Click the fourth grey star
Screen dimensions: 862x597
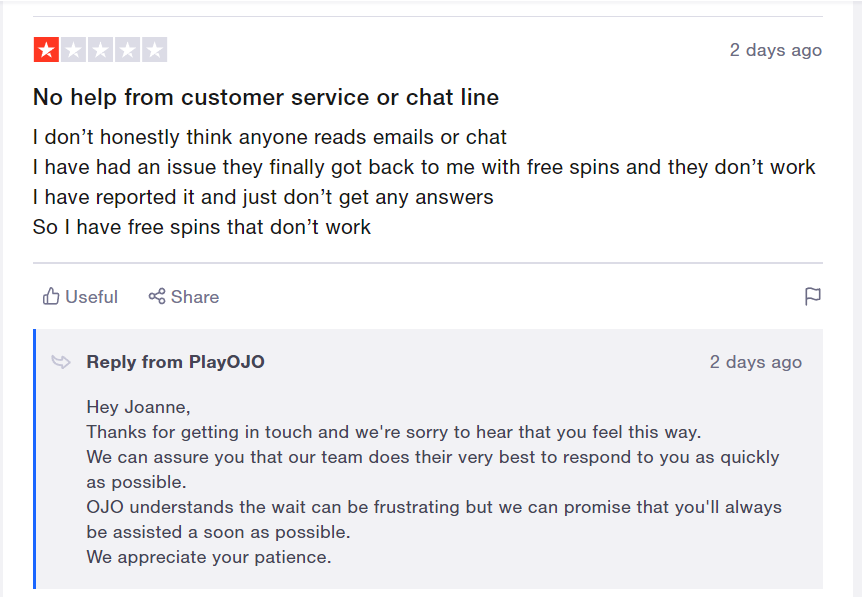[x=127, y=50]
